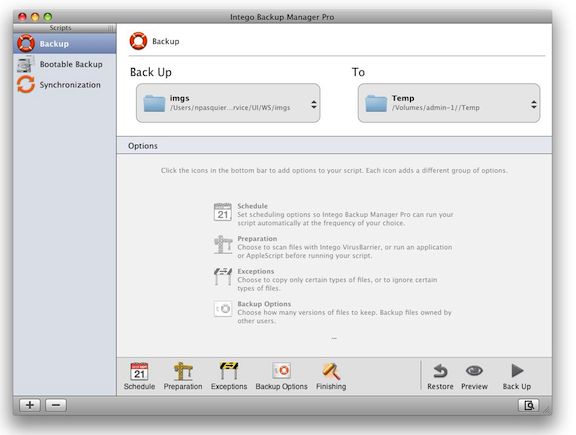Select the Synchronization script
Image resolution: width=576 pixels, height=435 pixels.
pyautogui.click(x=65, y=85)
